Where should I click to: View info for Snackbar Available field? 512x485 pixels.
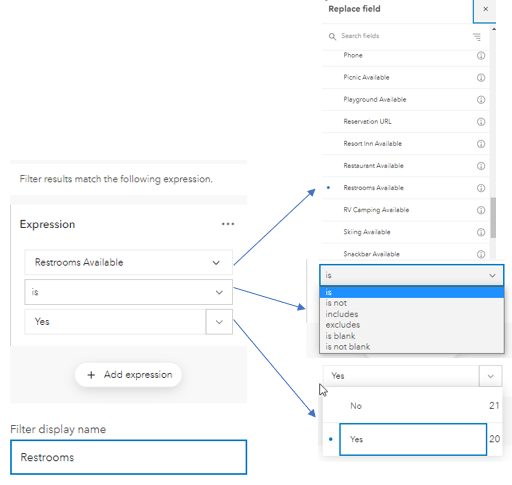[481, 254]
